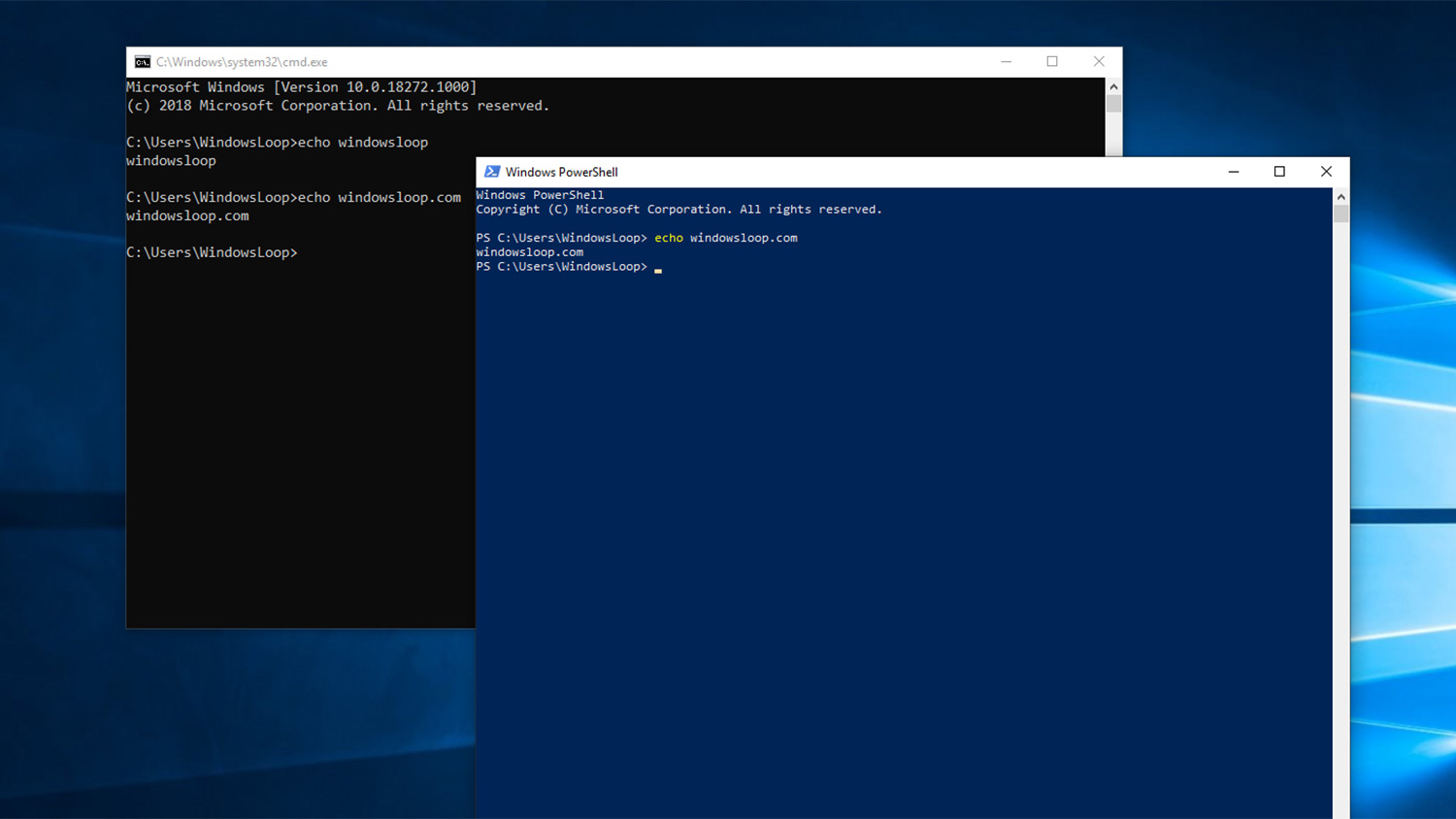
Task: Minimize the Windows PowerShell window
Action: click(x=1233, y=171)
